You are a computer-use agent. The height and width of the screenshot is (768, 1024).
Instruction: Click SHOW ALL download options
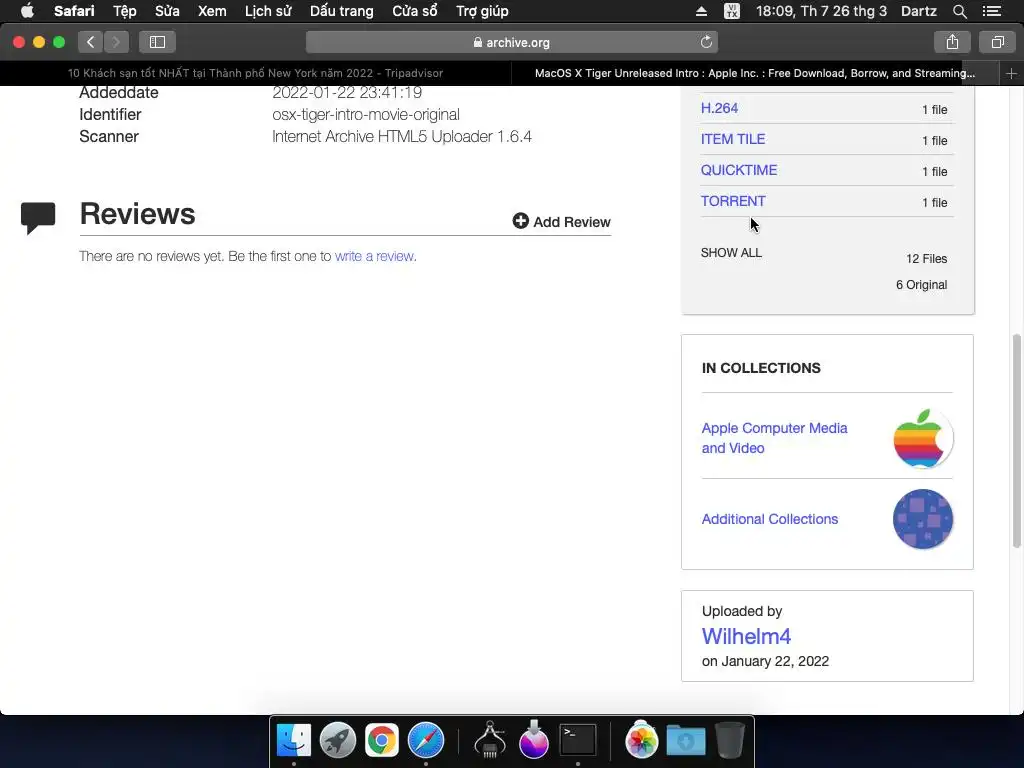coord(731,253)
